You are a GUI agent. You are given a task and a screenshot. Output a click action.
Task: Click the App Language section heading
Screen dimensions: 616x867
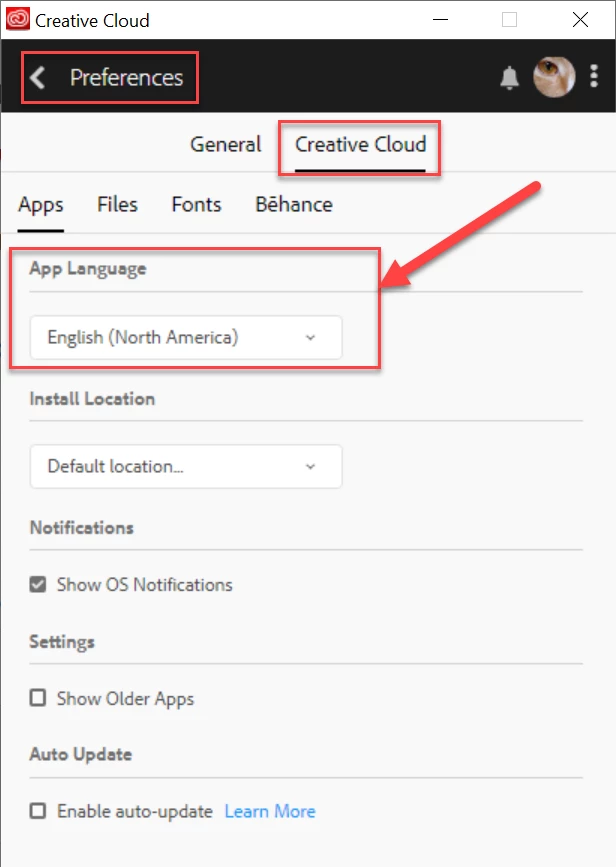pyautogui.click(x=88, y=269)
